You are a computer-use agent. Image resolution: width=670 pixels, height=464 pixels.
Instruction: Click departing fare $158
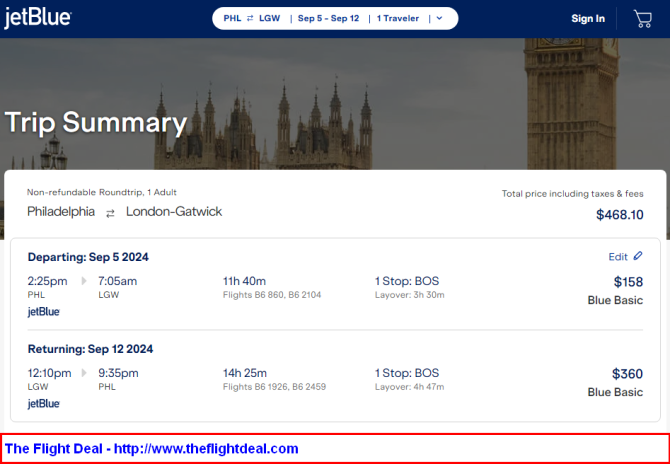tap(628, 282)
